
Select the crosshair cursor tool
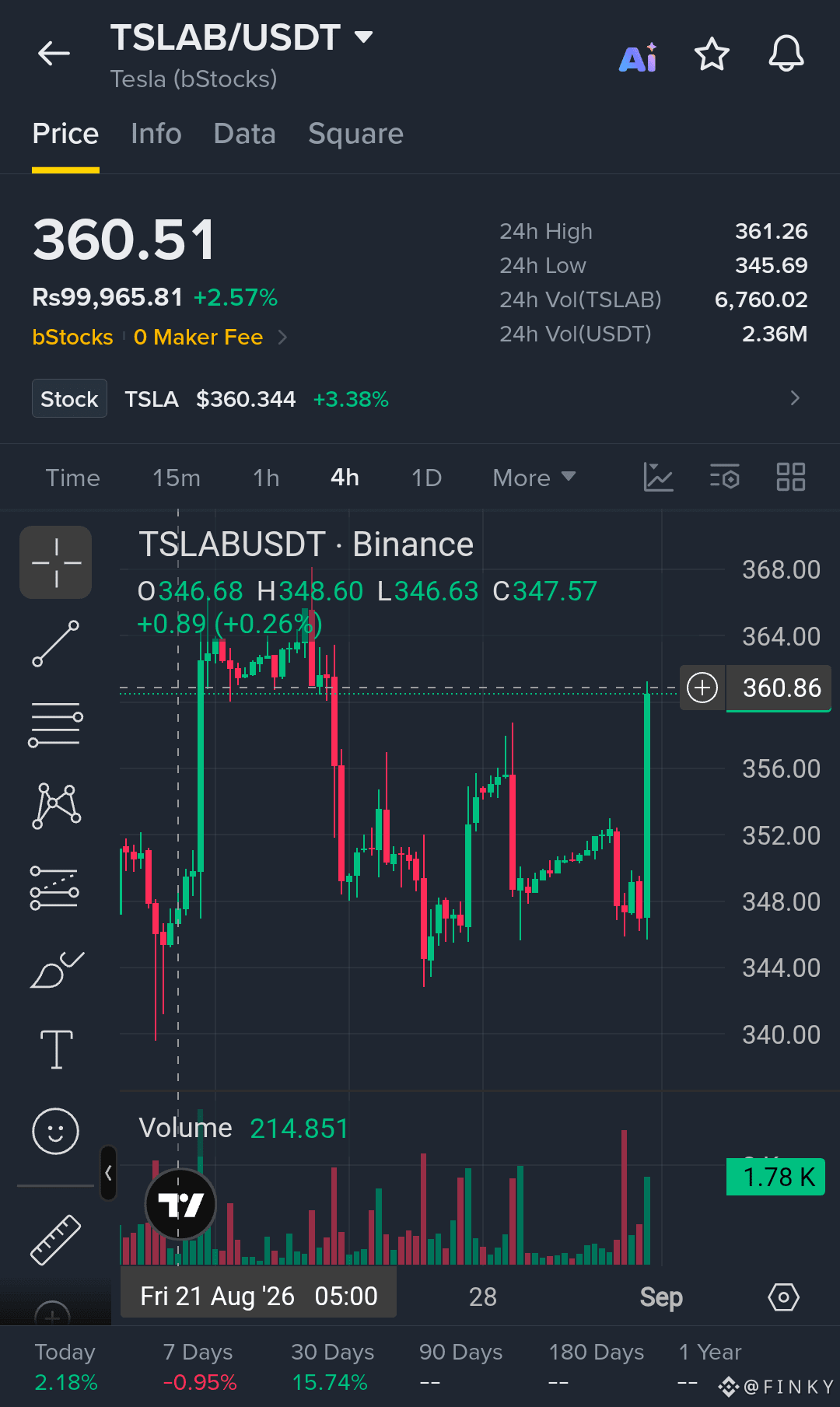pyautogui.click(x=56, y=562)
